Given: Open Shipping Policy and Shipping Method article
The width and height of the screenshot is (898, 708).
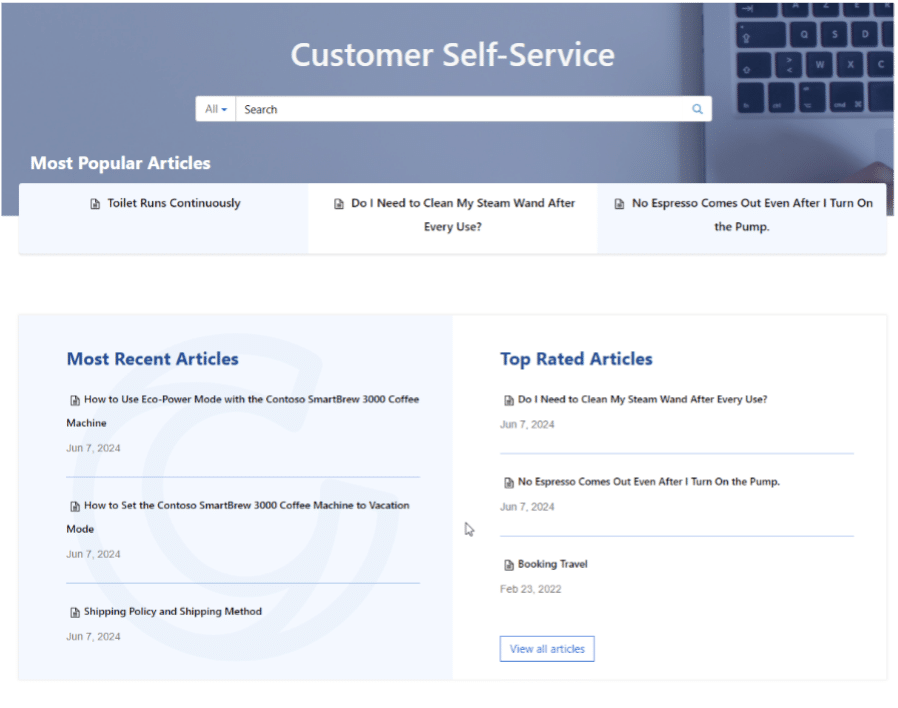Looking at the screenshot, I should pos(173,611).
